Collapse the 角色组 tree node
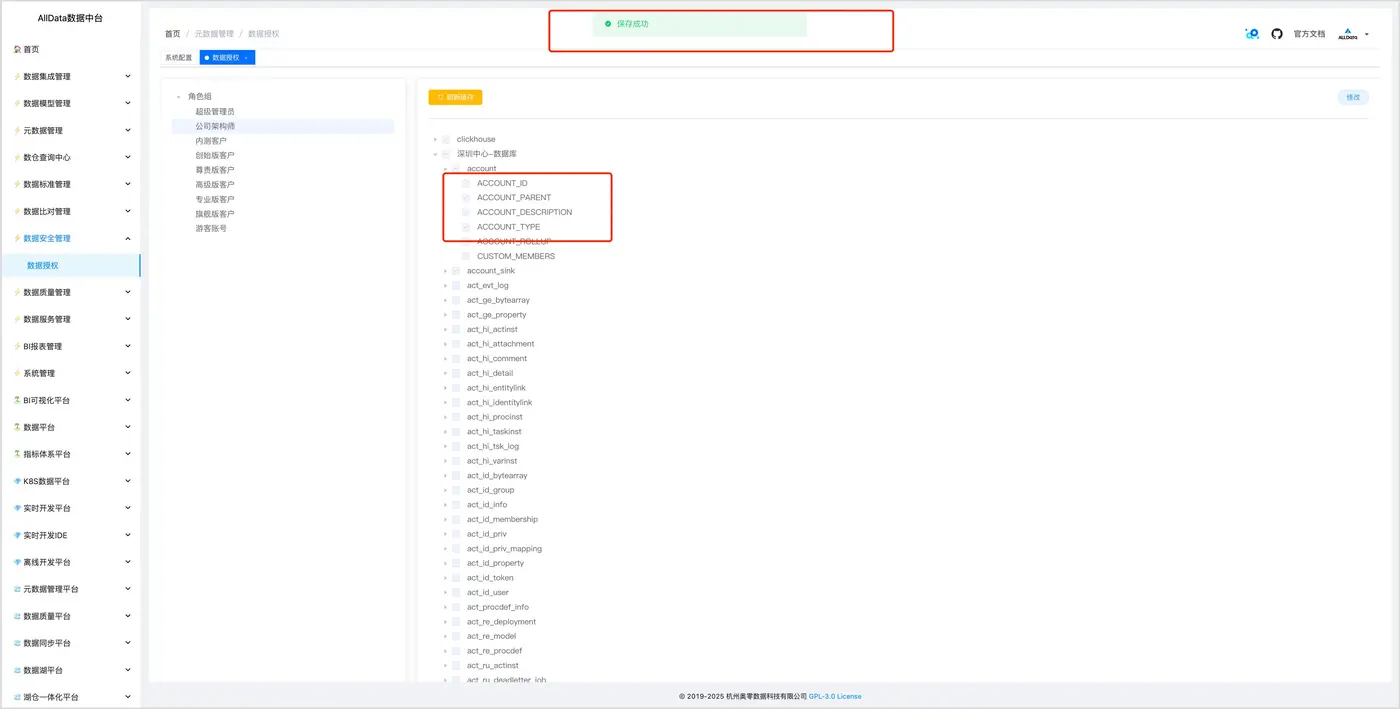The image size is (1400, 709). point(179,96)
